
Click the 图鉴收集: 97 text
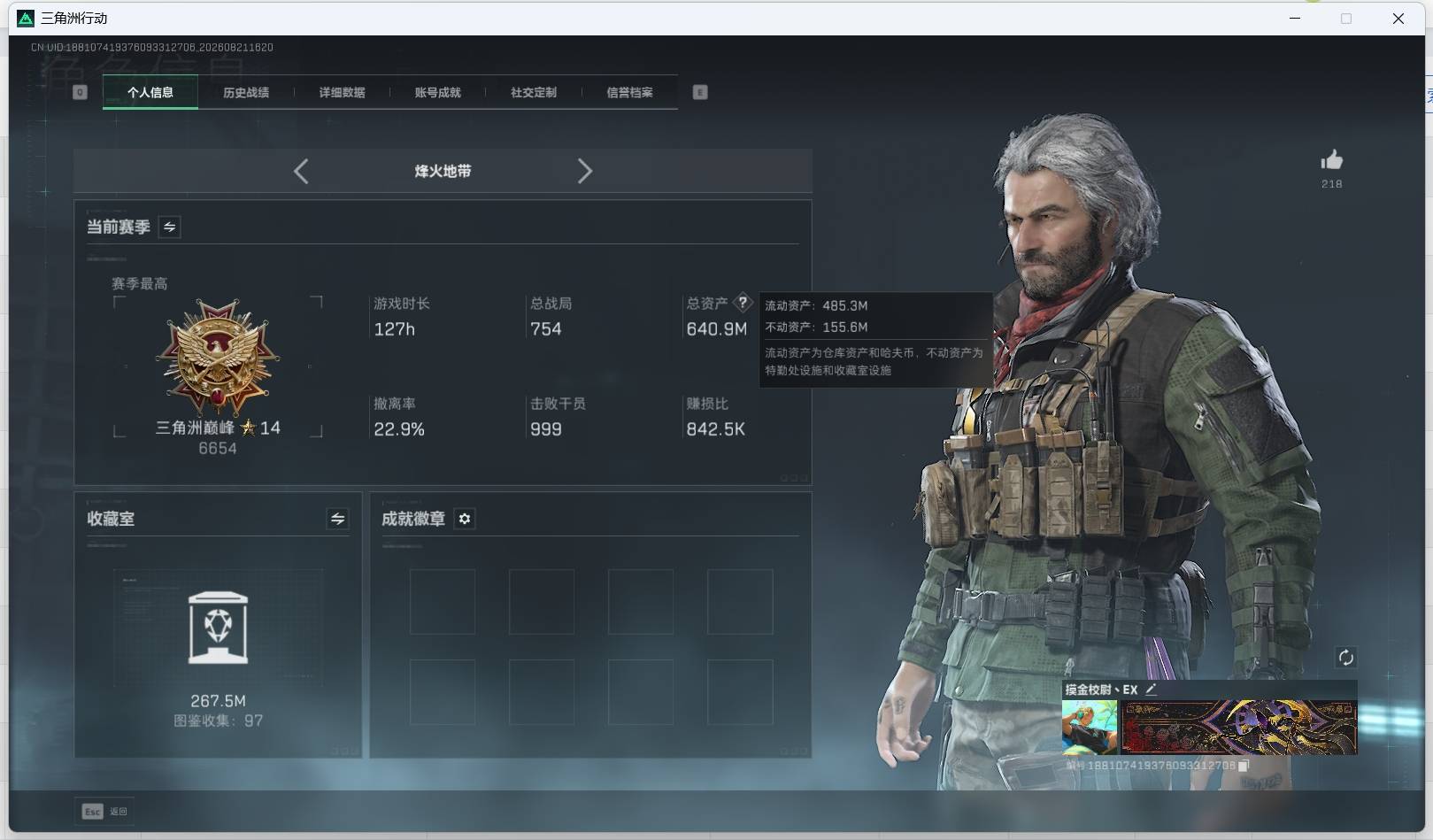pyautogui.click(x=219, y=721)
